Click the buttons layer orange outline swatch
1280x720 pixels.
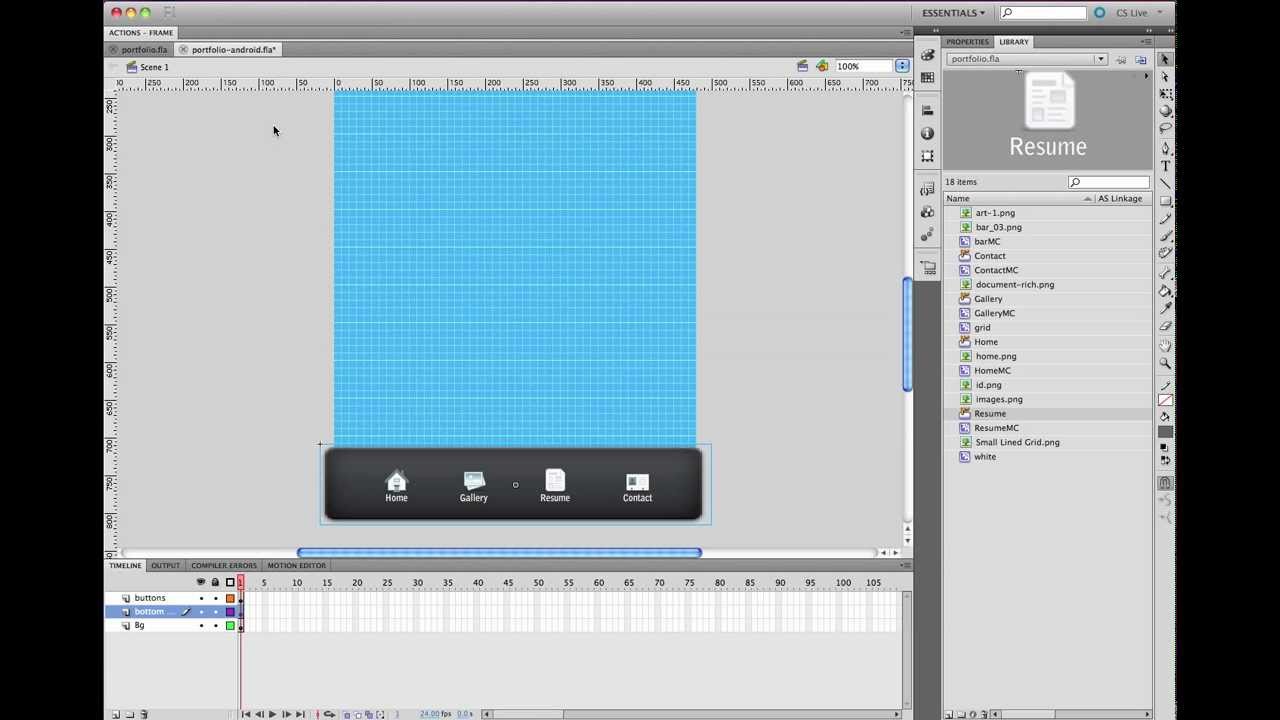click(x=230, y=598)
